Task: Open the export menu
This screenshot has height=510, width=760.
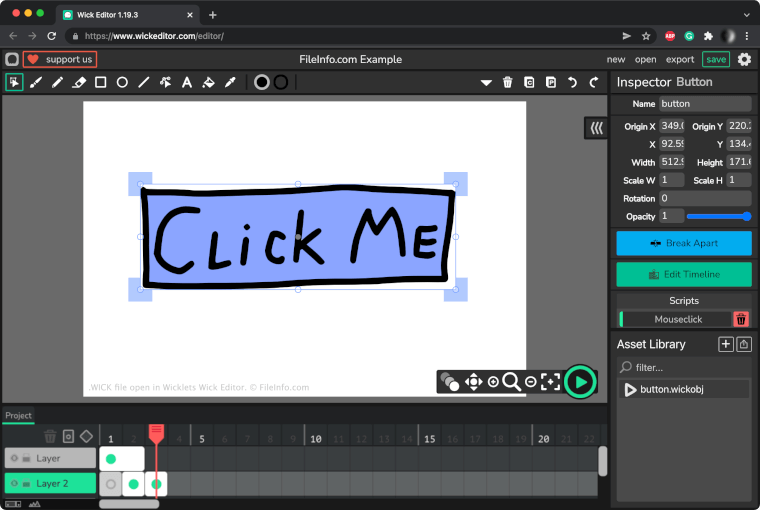Action: click(x=680, y=59)
